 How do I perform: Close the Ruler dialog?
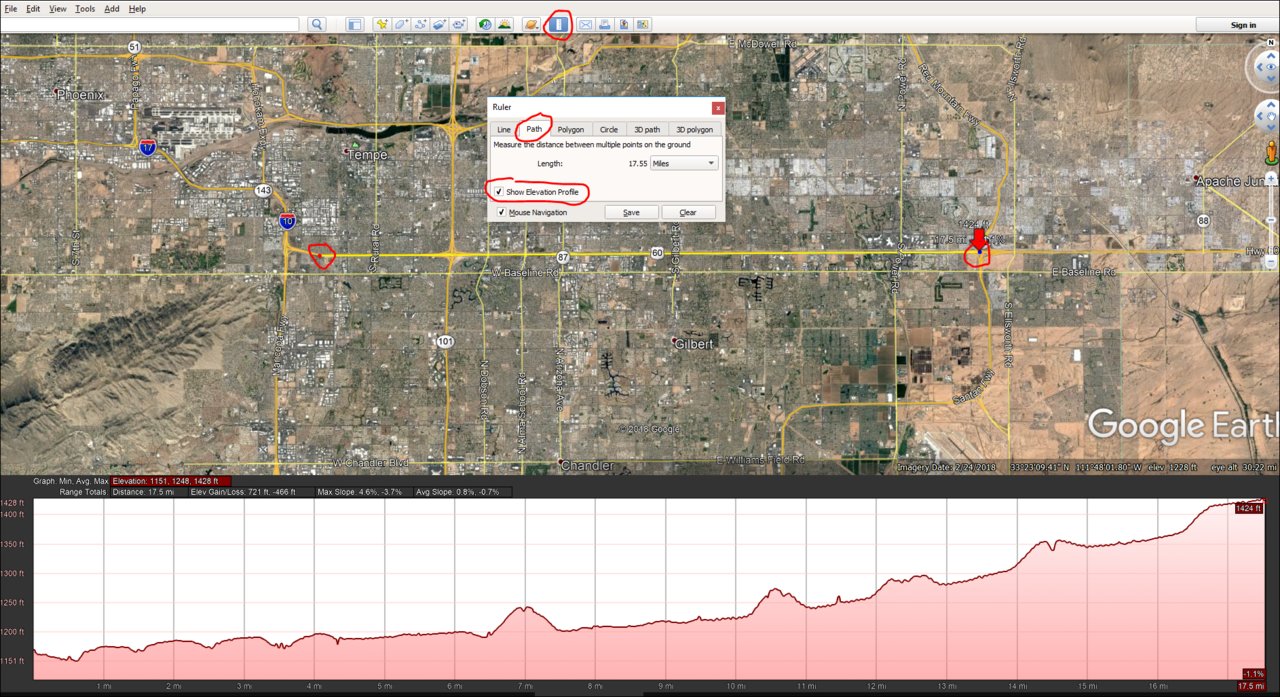coord(718,108)
